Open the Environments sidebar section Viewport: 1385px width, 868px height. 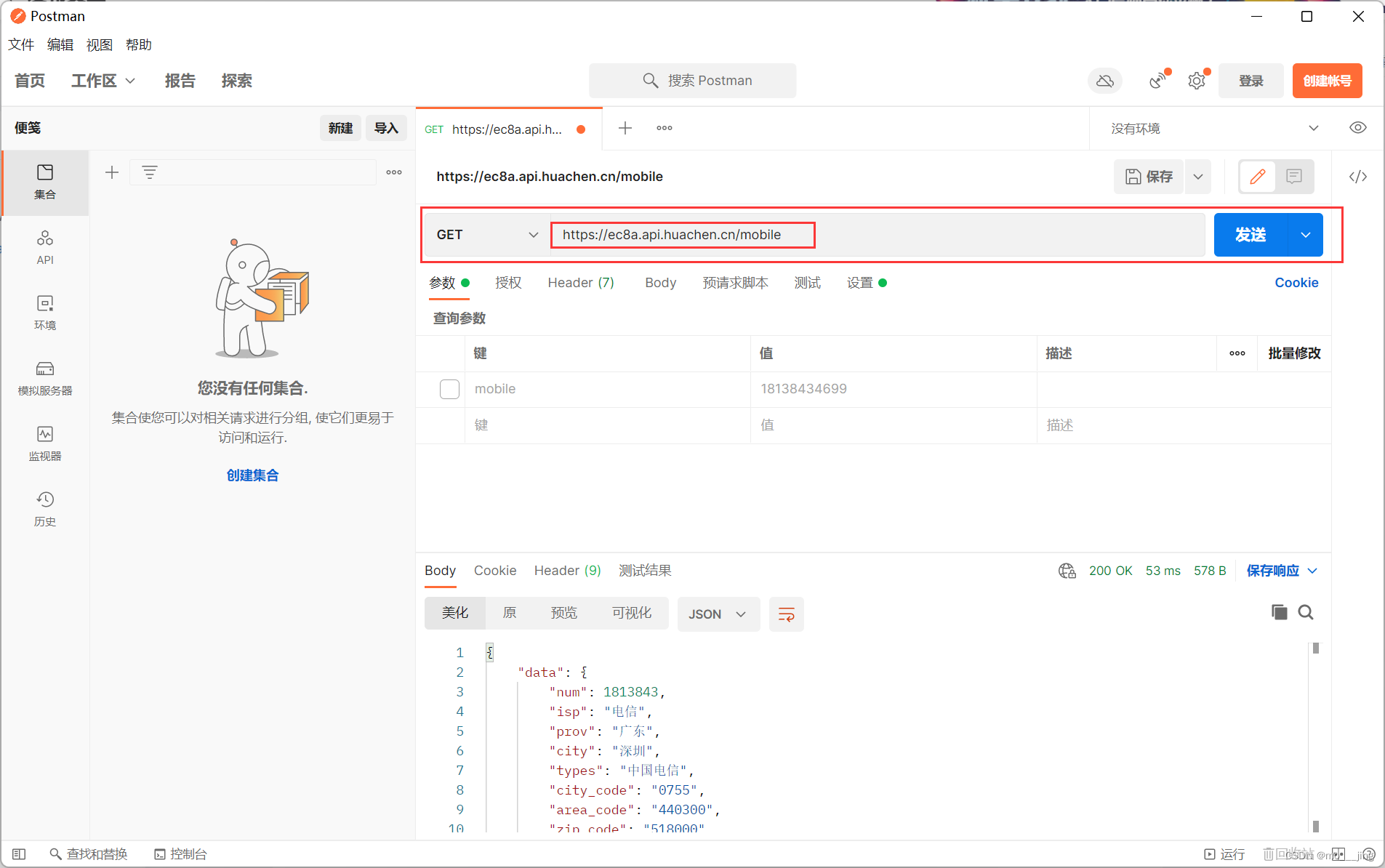point(45,313)
